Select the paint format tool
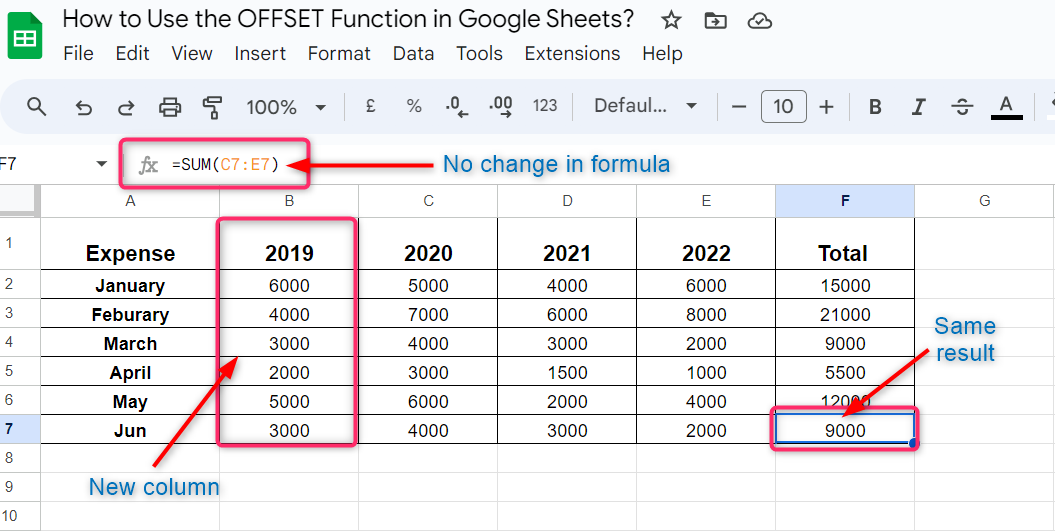The width and height of the screenshot is (1055, 531). 212,107
